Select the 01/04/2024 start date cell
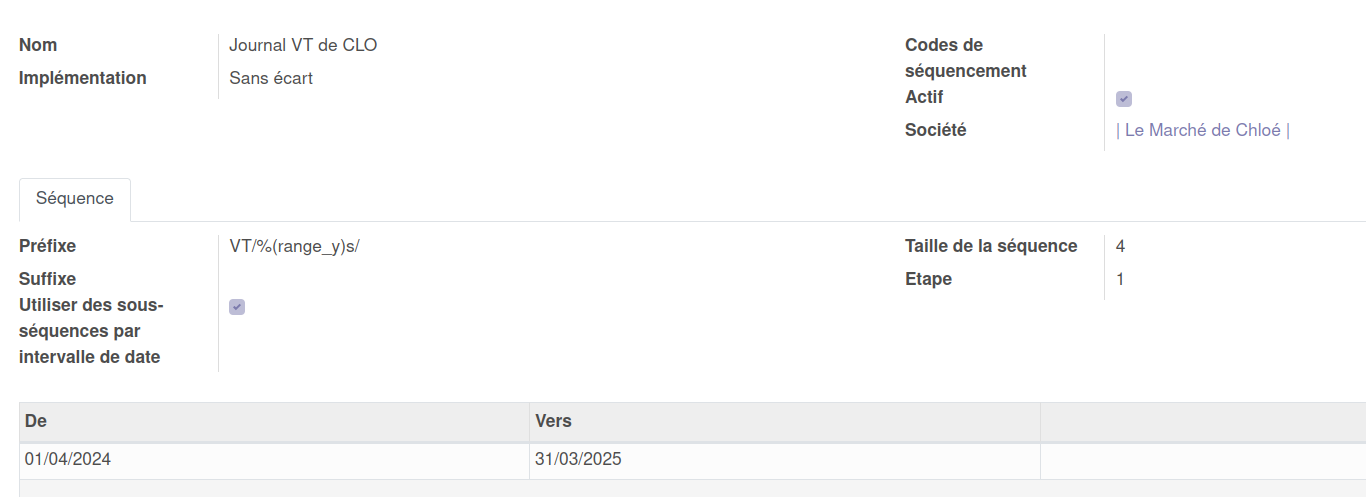This screenshot has height=497, width=1366. pyautogui.click(x=68, y=460)
